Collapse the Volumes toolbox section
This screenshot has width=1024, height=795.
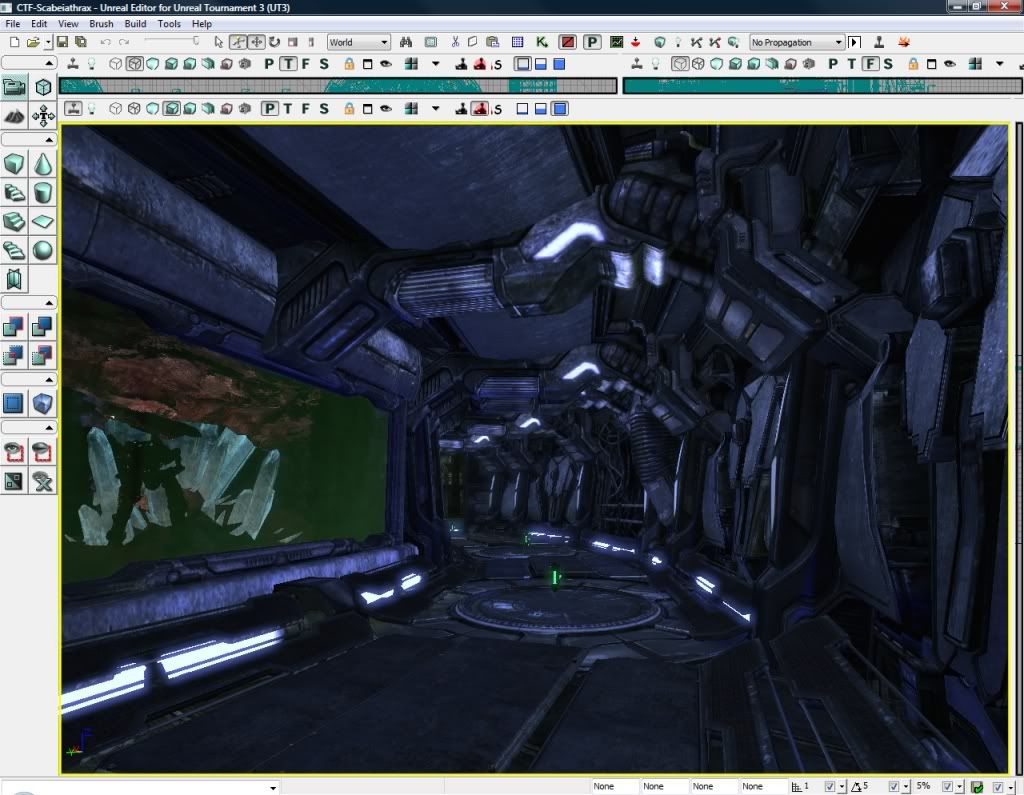click(49, 380)
